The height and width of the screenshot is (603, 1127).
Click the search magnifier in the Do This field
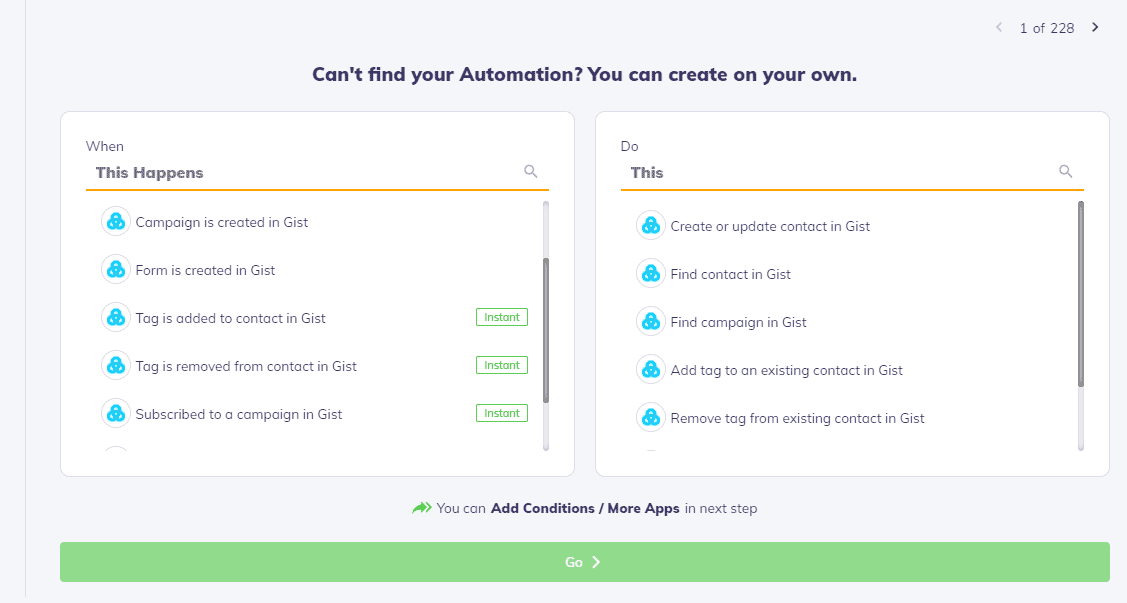(1066, 171)
